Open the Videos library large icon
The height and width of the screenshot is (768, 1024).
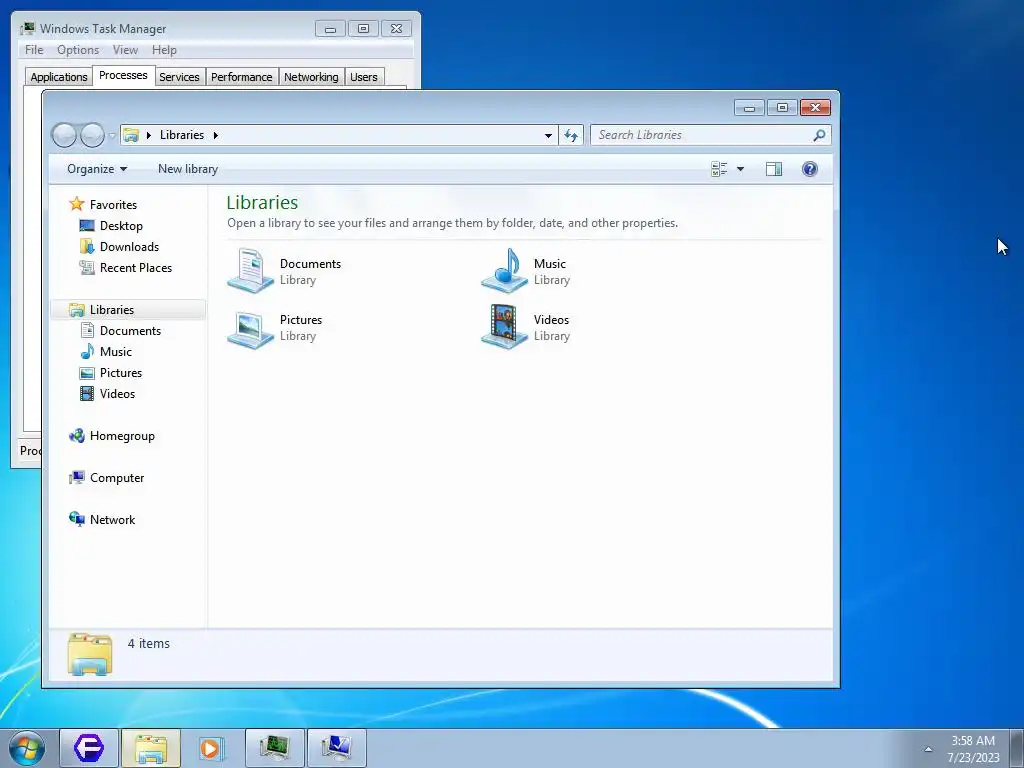[504, 327]
